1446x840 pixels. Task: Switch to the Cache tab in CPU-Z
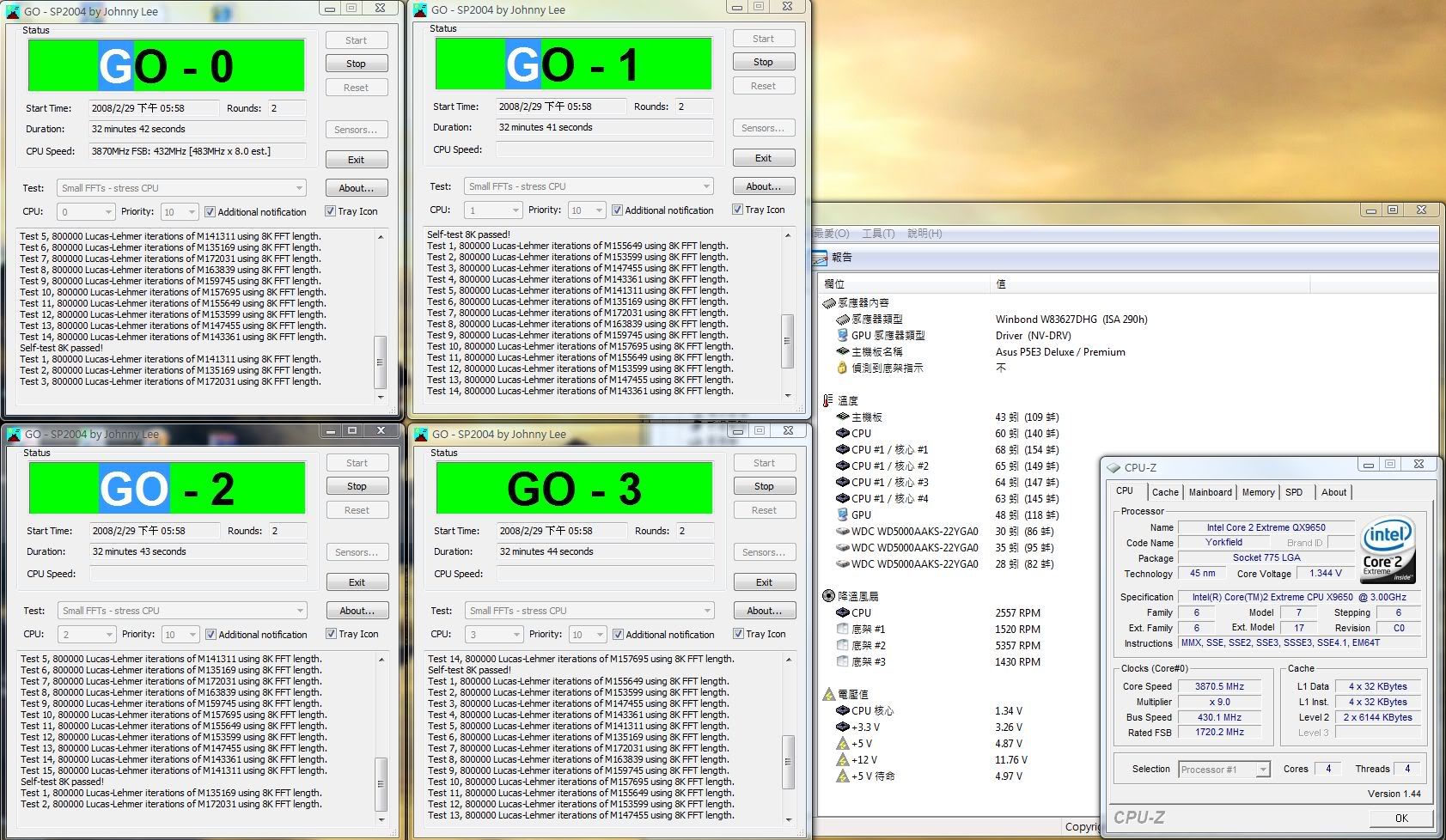(1165, 492)
